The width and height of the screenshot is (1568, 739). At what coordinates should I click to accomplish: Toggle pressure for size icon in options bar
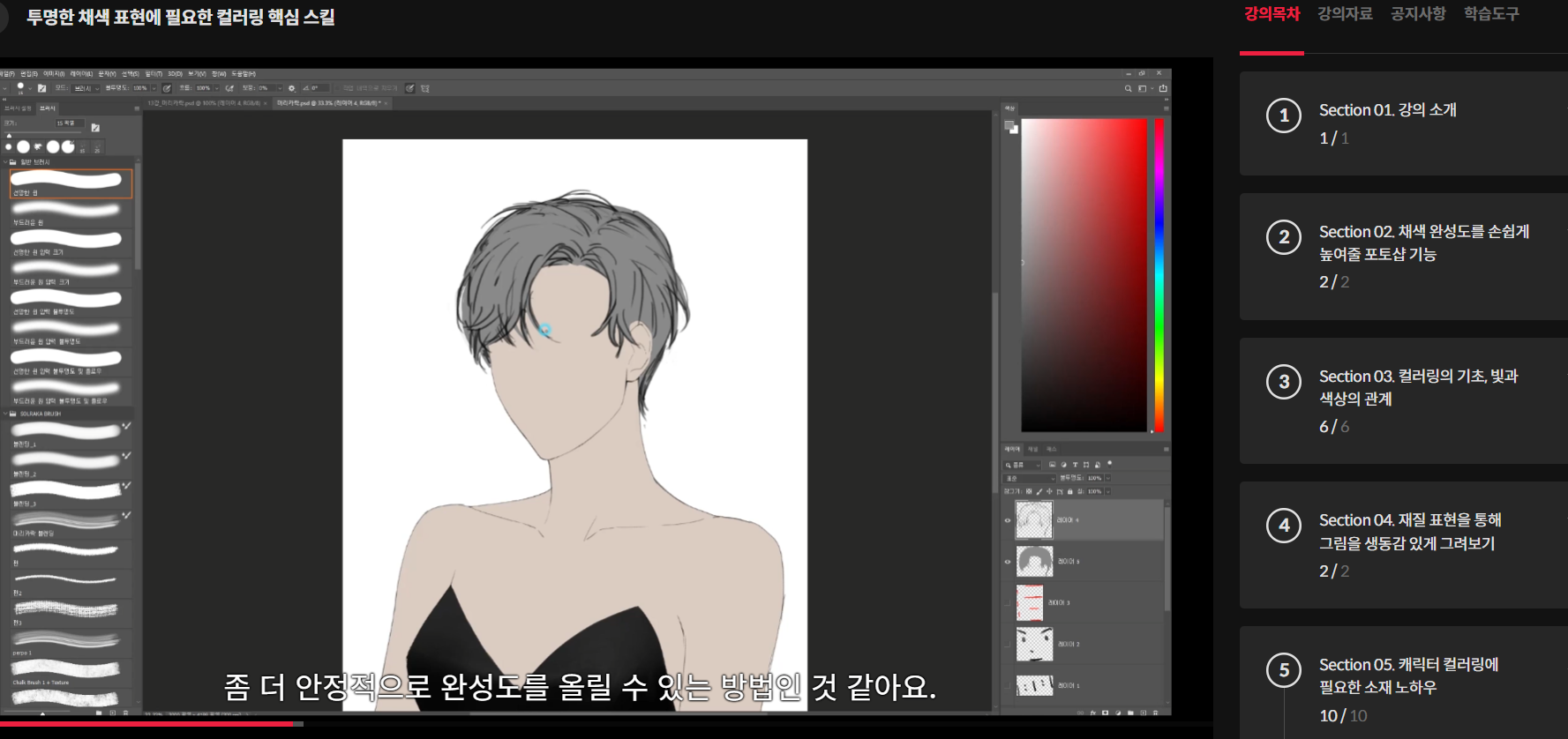[409, 88]
